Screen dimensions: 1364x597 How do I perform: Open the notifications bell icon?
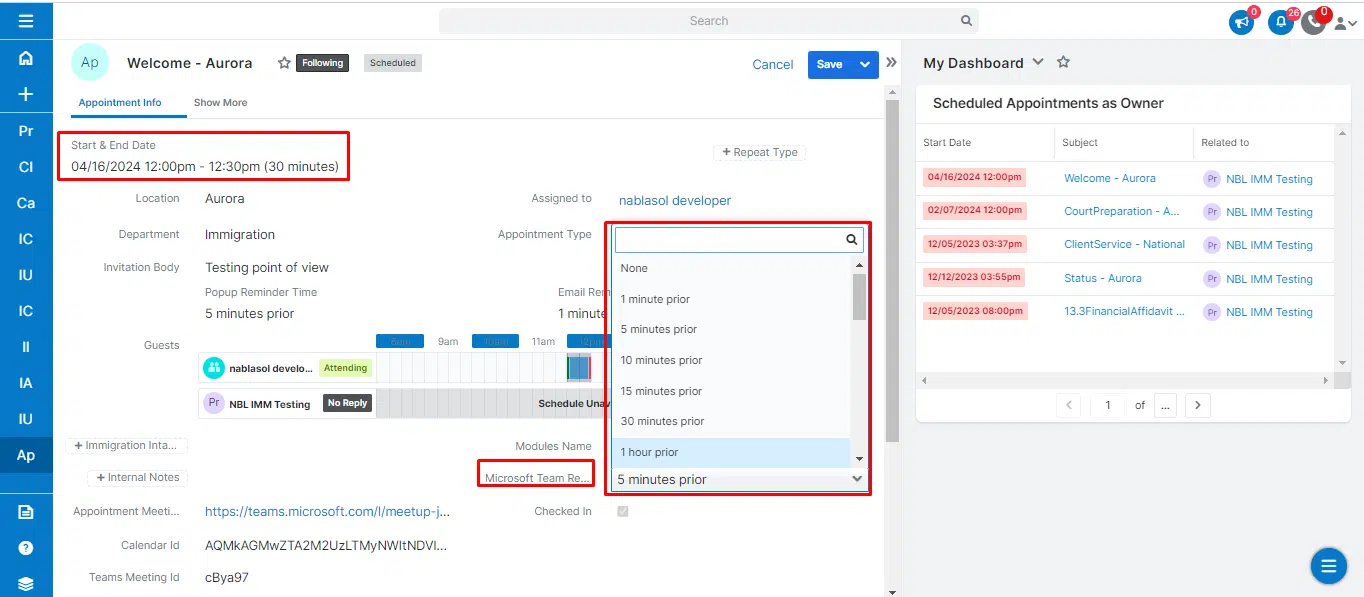point(1280,22)
